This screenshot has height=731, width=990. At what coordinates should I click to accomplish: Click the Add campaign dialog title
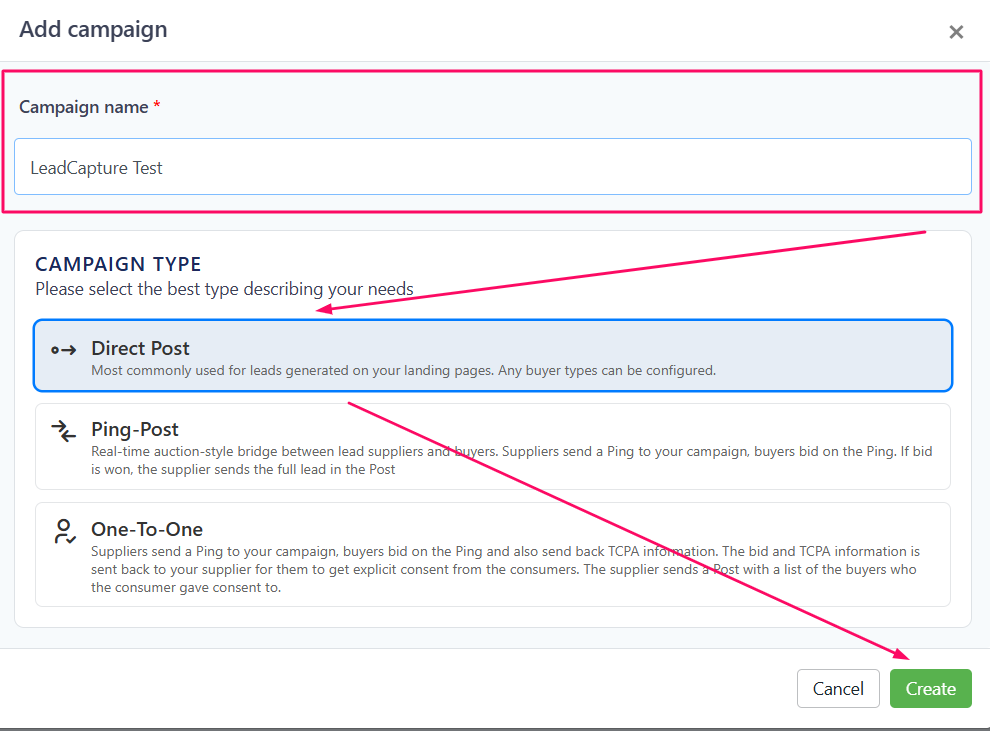coord(93,30)
